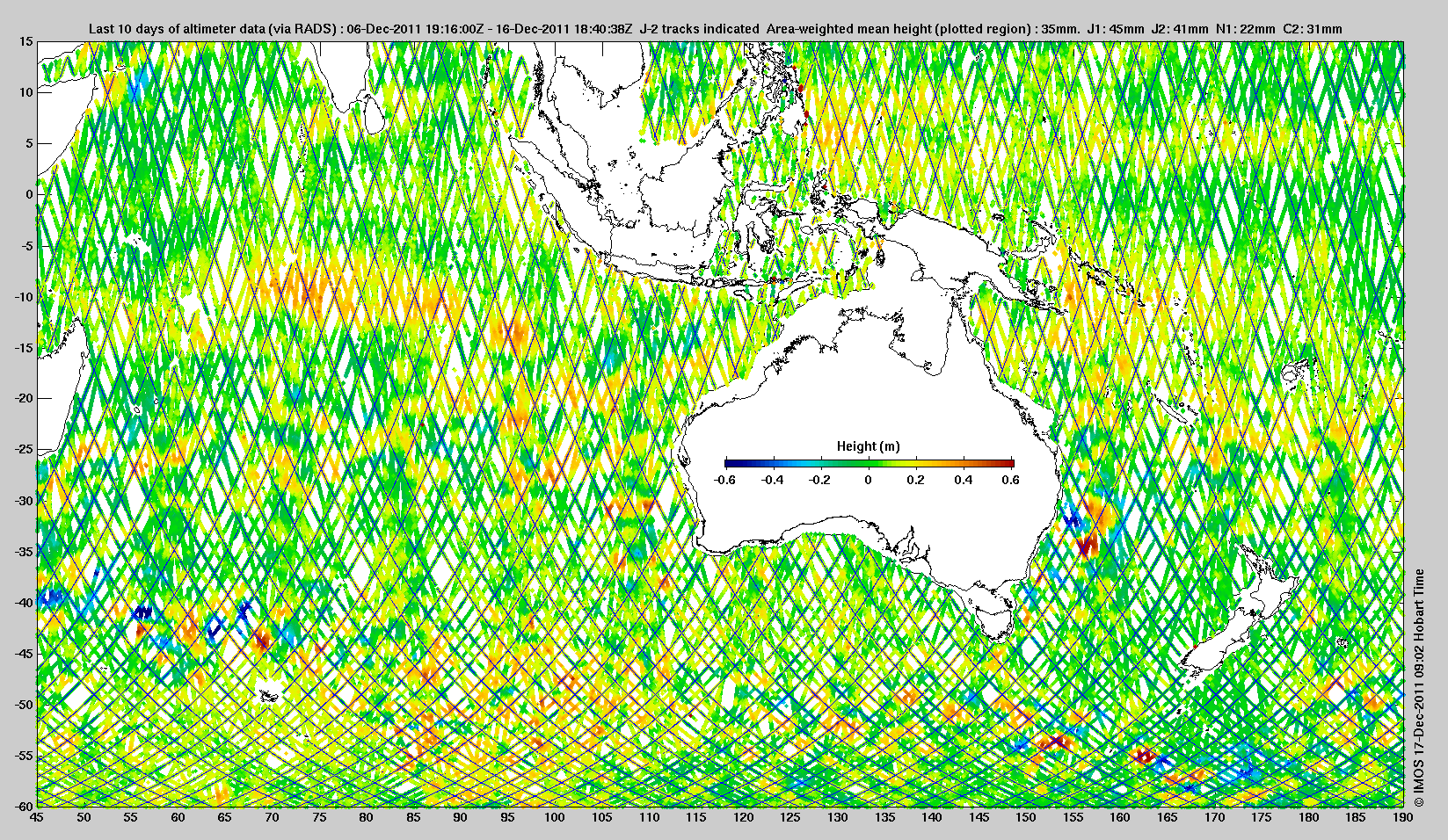Click latitude axis label -20
Screen dimensions: 1448x840
[24, 398]
